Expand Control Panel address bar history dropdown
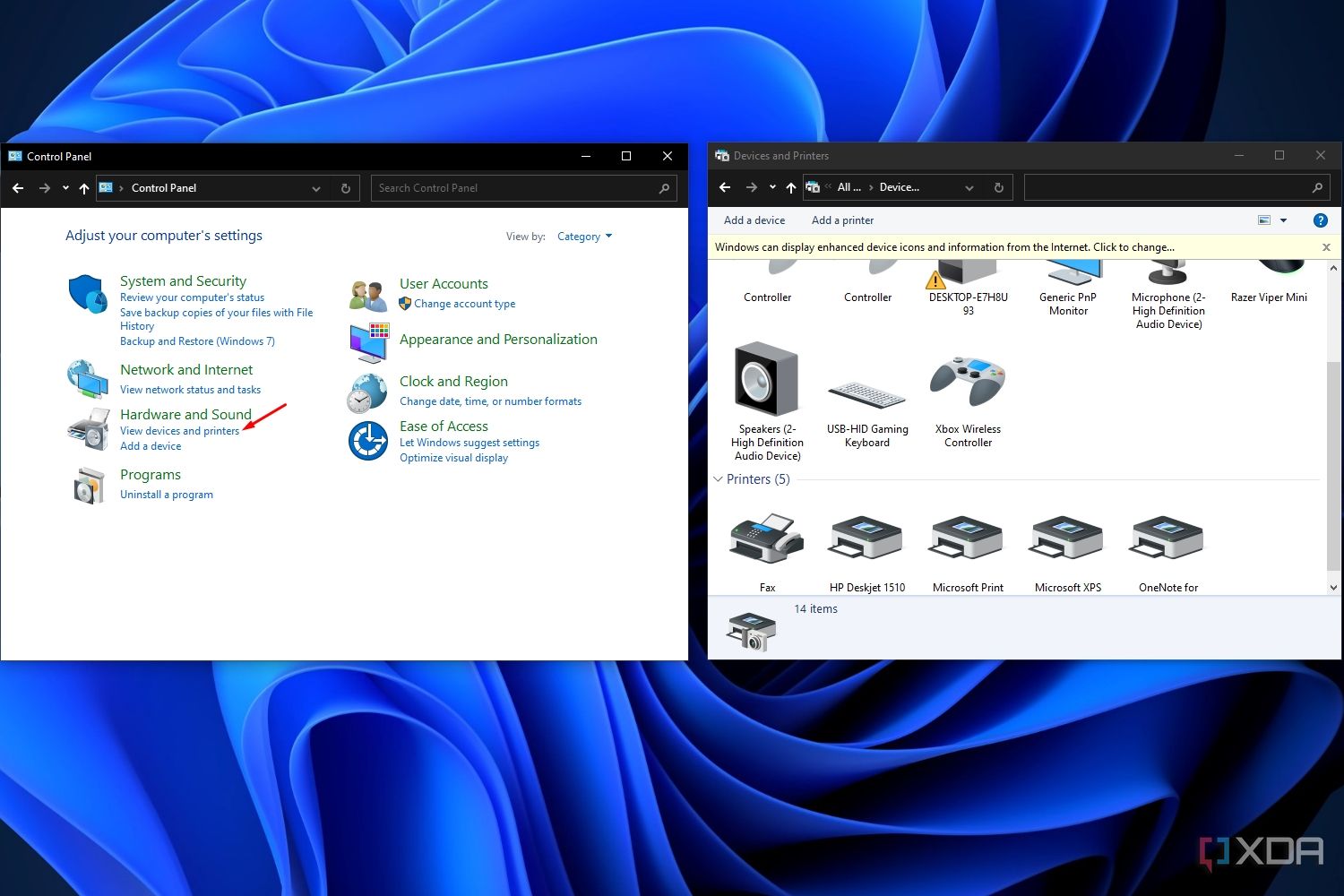This screenshot has height=896, width=1344. pos(315,188)
